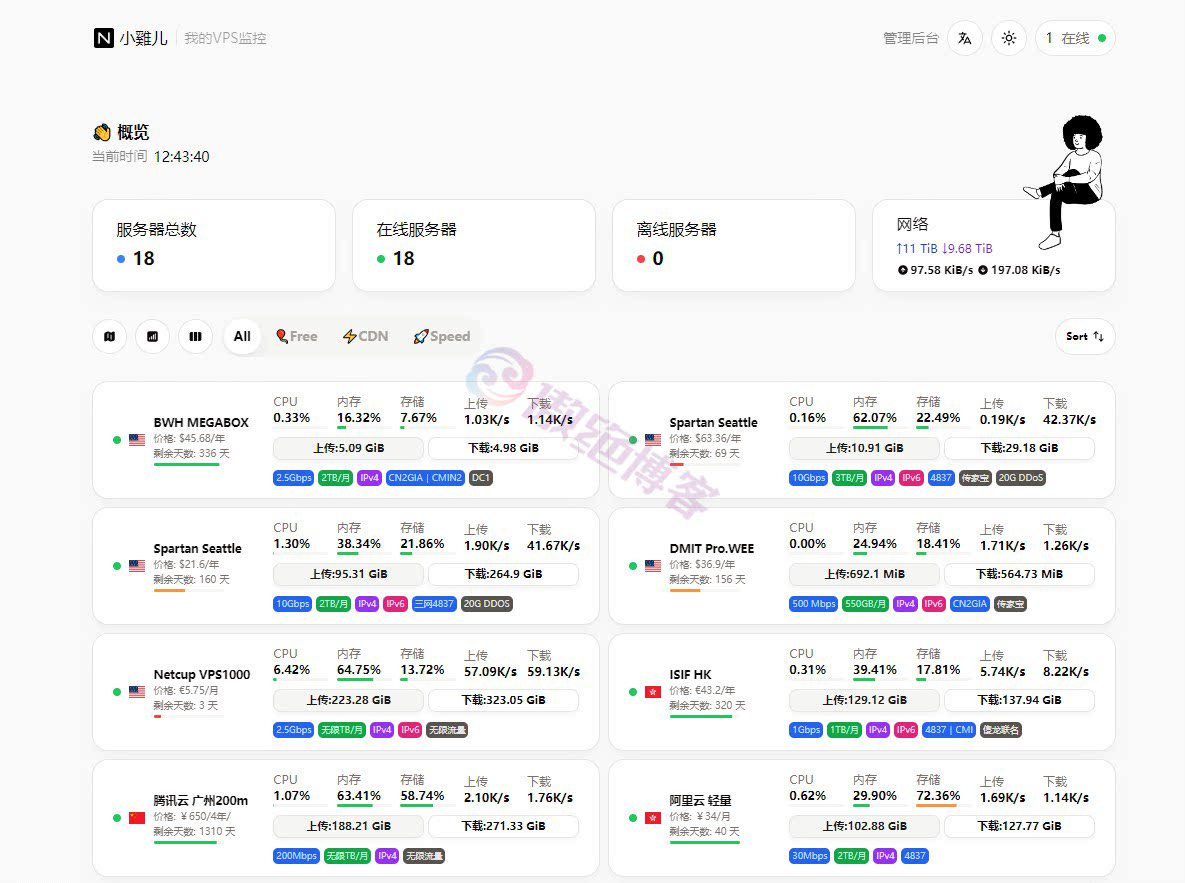This screenshot has height=883, width=1185.
Task: Select the map view icon
Action: (109, 337)
